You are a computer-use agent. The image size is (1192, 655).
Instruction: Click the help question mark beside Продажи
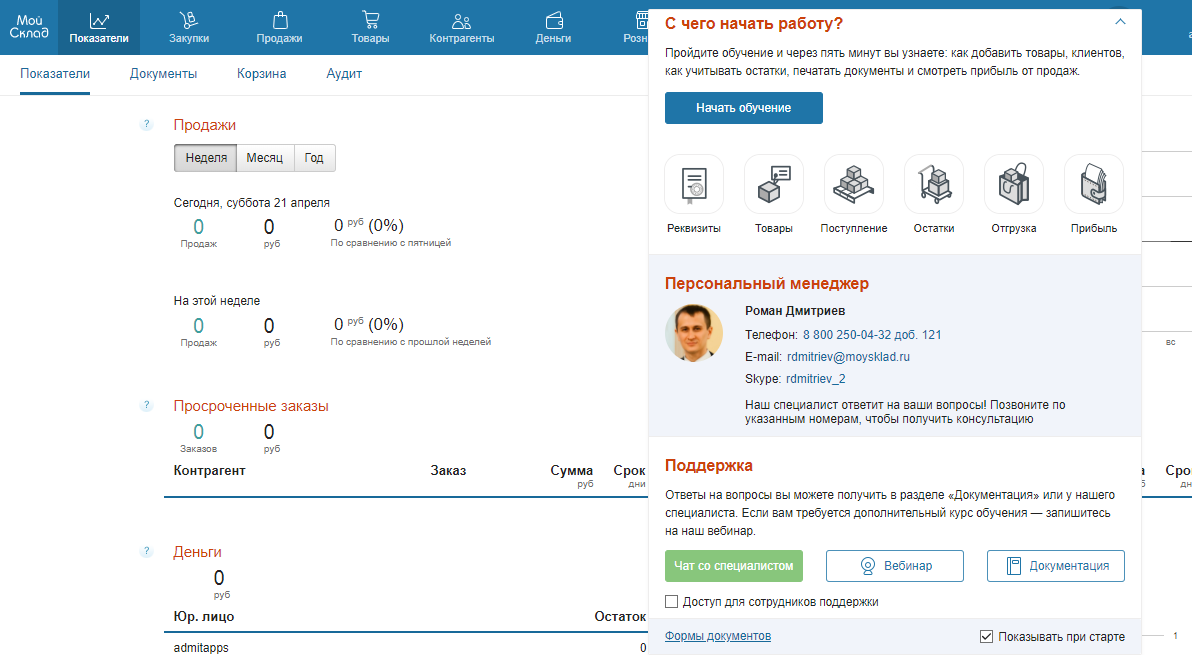click(x=146, y=125)
